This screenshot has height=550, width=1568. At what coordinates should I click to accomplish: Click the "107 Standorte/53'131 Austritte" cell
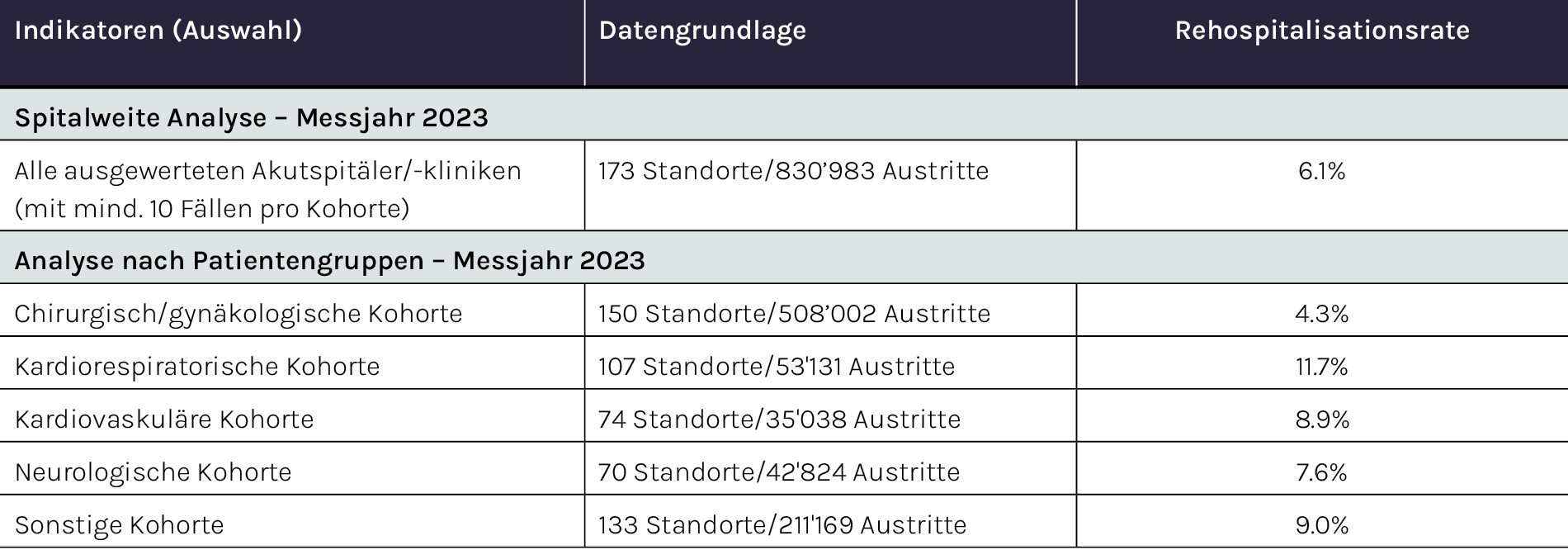777,367
